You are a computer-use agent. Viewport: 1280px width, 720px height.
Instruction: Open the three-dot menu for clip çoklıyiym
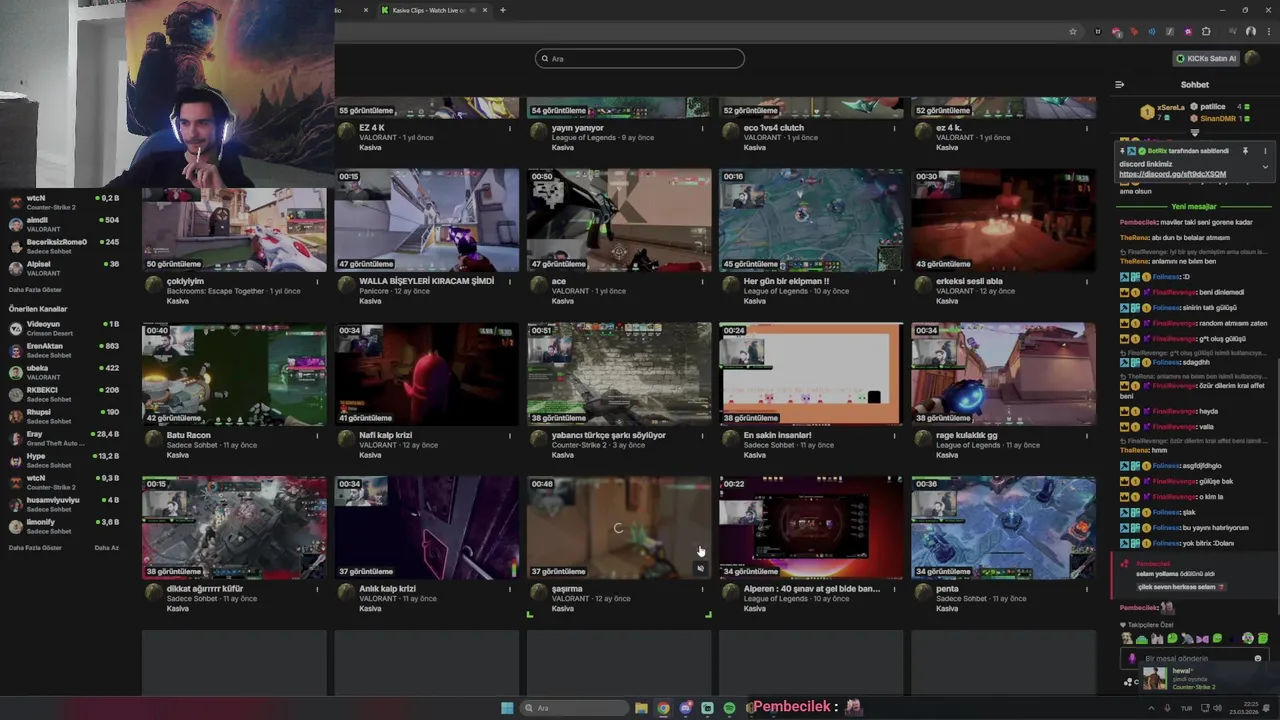pyautogui.click(x=318, y=282)
